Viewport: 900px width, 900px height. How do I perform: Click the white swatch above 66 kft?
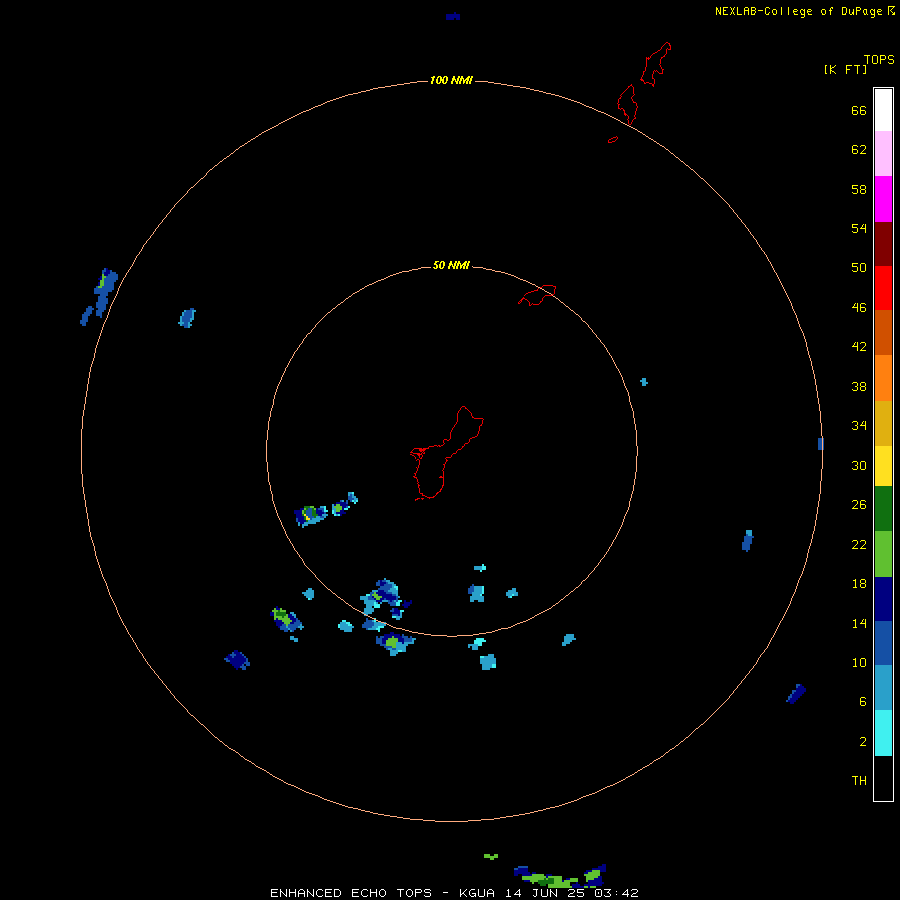tap(883, 110)
